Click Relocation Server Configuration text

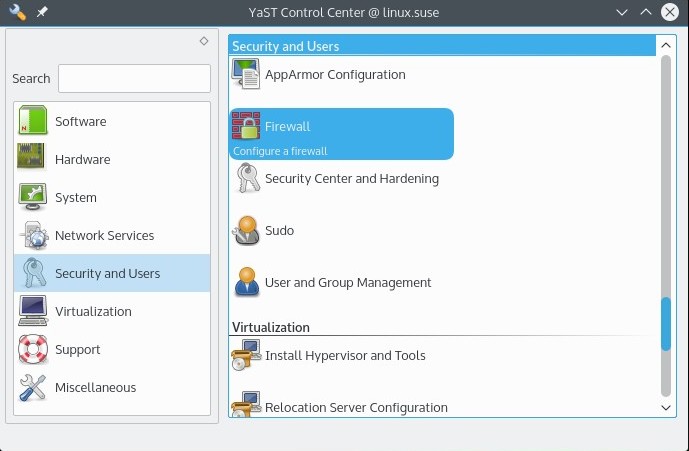[x=356, y=407]
